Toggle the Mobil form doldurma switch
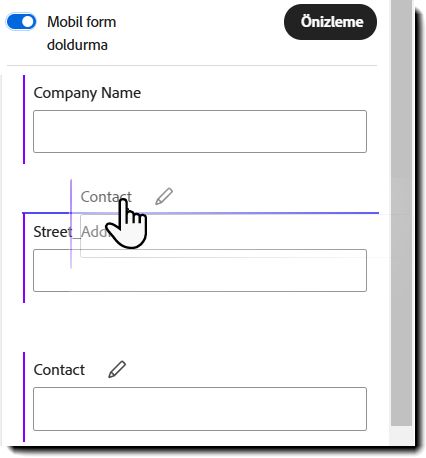 tap(21, 22)
